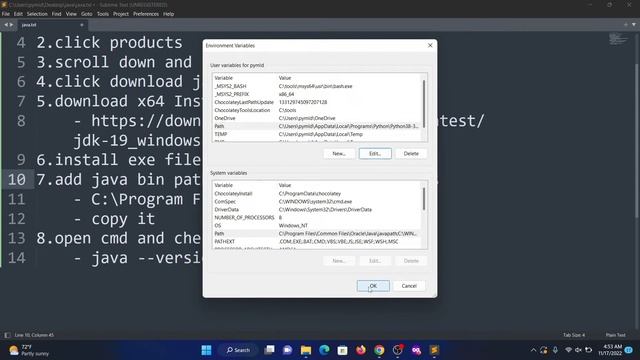
Task: Open Sublime Text from the taskbar
Action: (434, 350)
